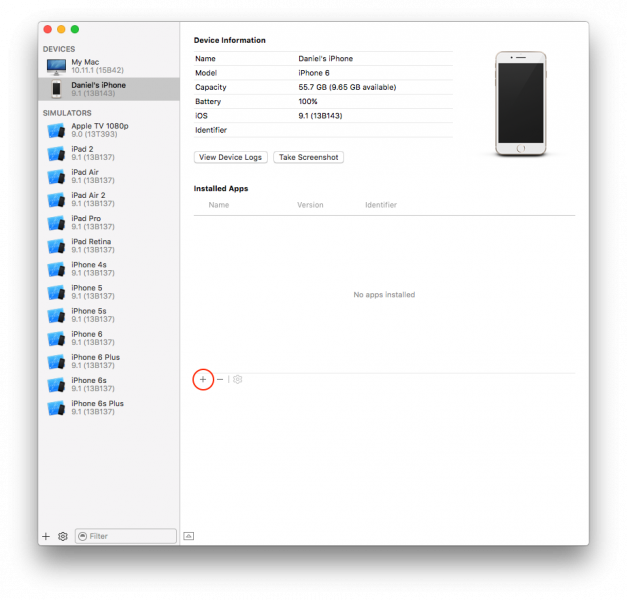Open View Device Logs
Screen dimensions: 627x600
(x=230, y=157)
